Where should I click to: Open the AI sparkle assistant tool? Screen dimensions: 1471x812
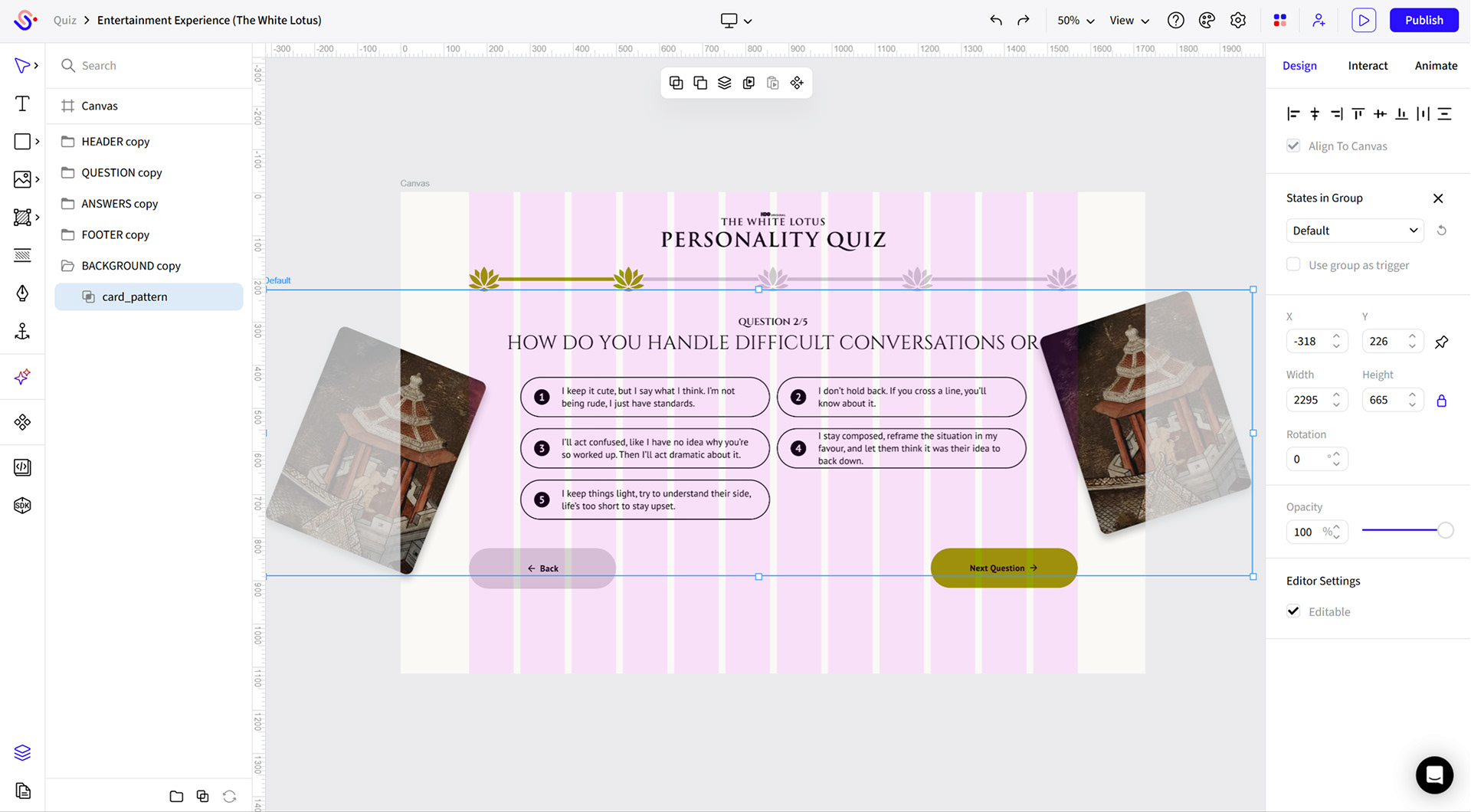[22, 377]
